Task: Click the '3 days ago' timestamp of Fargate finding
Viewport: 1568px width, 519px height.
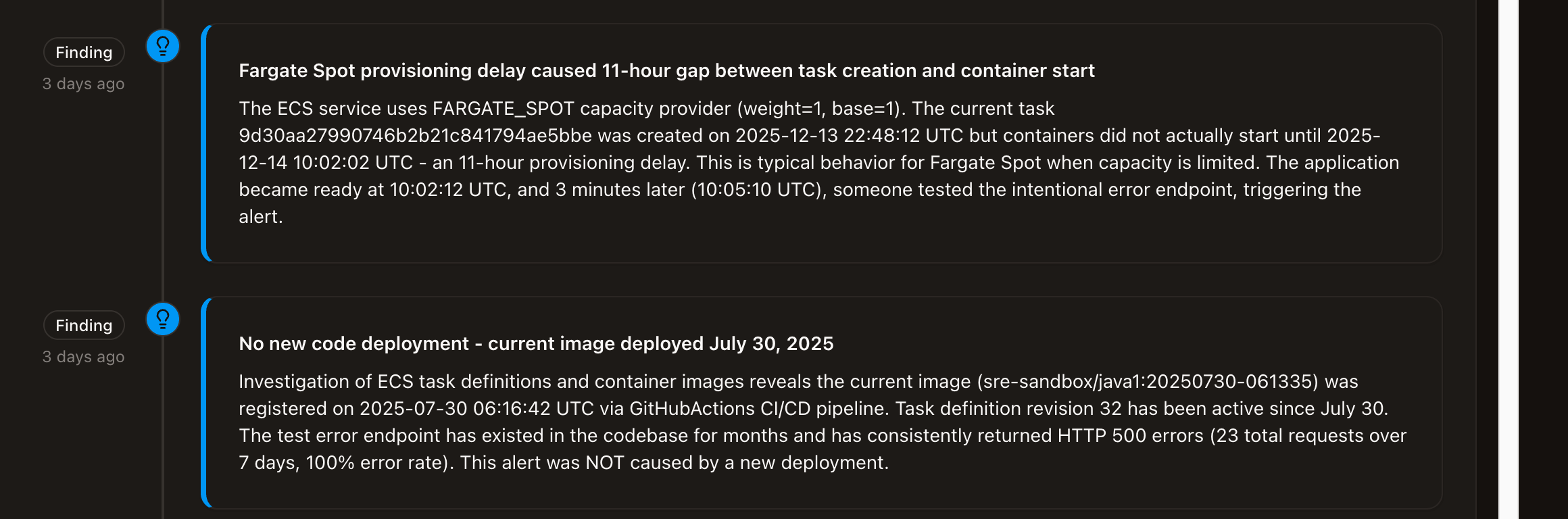Action: pyautogui.click(x=84, y=84)
